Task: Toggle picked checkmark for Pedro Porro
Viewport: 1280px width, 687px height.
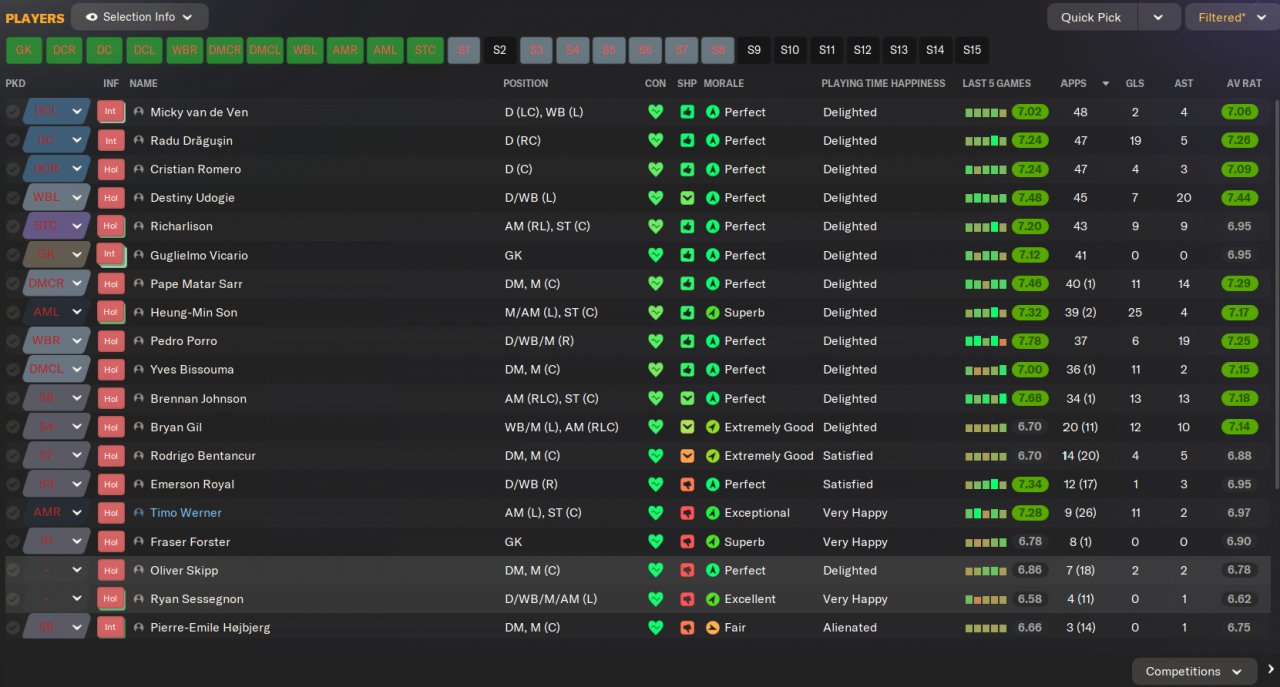Action: coord(13,341)
